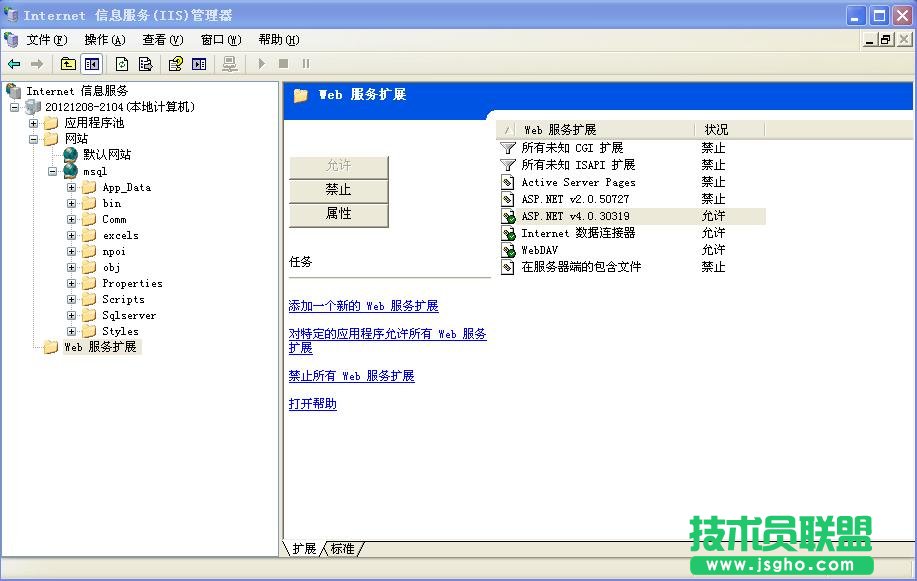Select the Up One Level folder icon
917x581 pixels.
tap(66, 63)
